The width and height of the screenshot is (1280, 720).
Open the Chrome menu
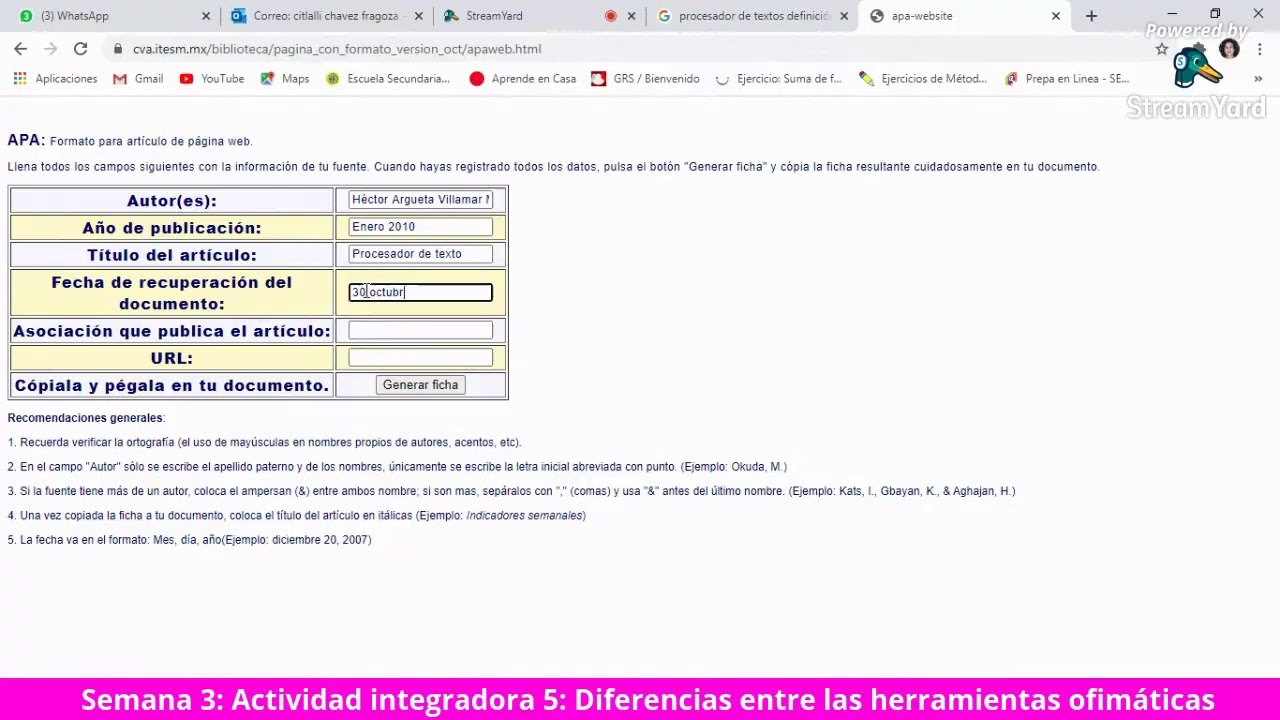(1259, 49)
